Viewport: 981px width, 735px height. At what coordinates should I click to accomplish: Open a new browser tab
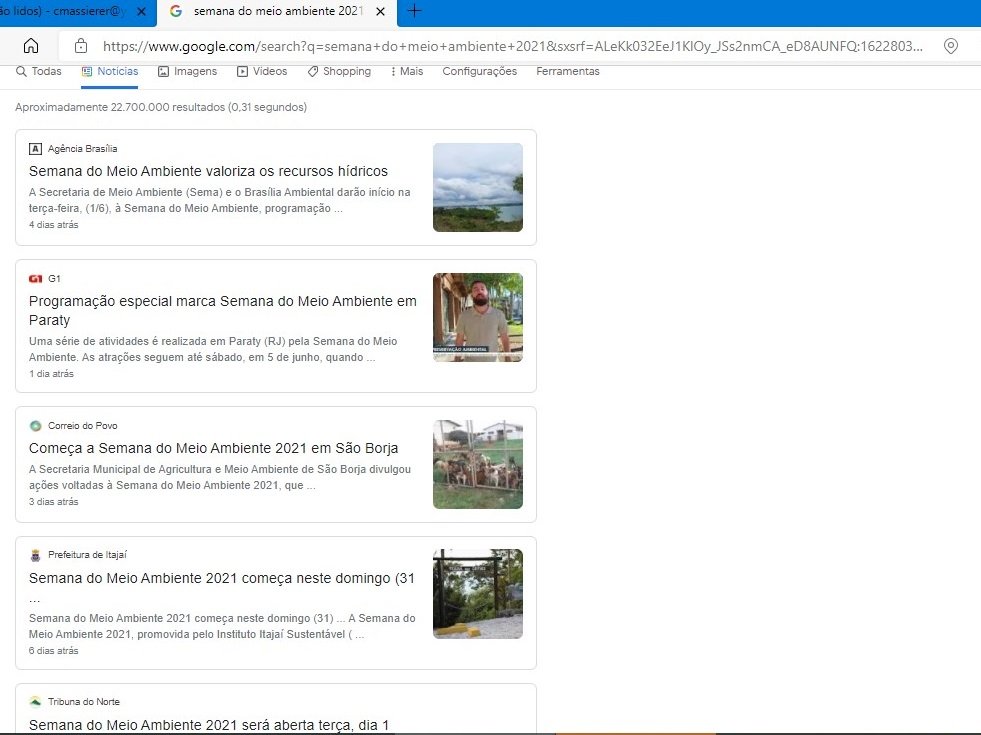tap(414, 11)
